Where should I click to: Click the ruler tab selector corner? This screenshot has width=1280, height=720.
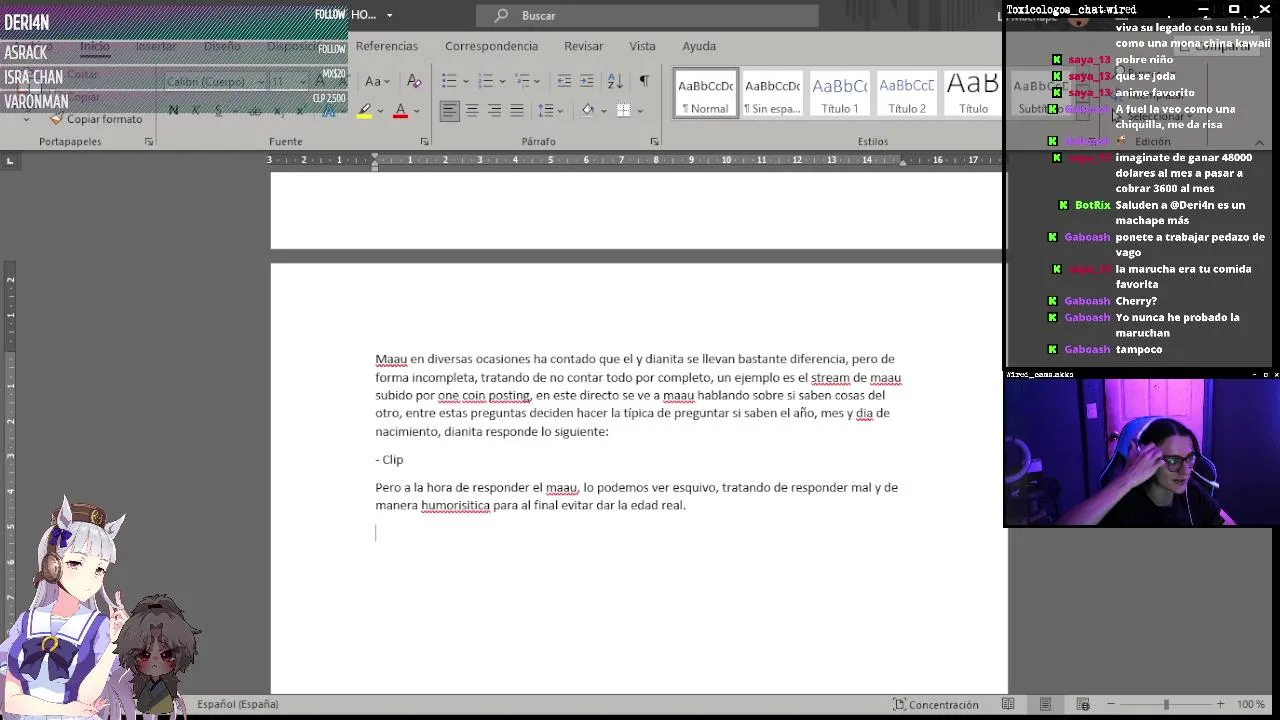click(10, 160)
